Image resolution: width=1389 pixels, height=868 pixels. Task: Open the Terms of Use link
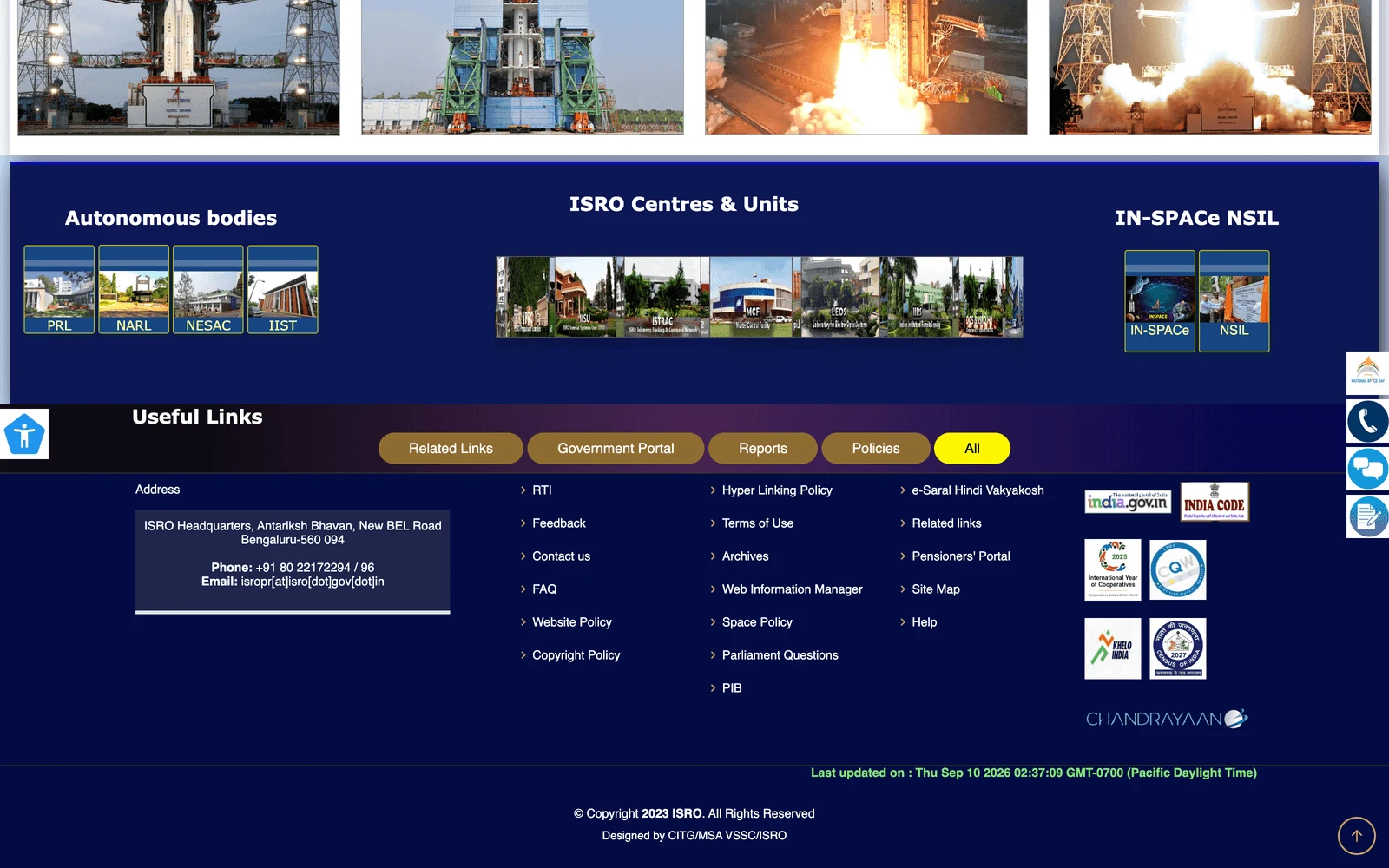pos(758,523)
